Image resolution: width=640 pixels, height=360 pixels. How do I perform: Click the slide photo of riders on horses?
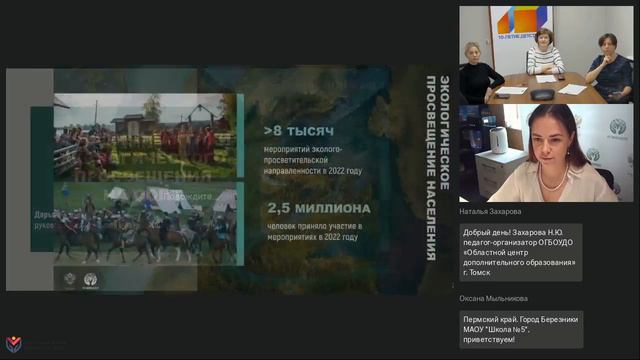[x=145, y=223]
